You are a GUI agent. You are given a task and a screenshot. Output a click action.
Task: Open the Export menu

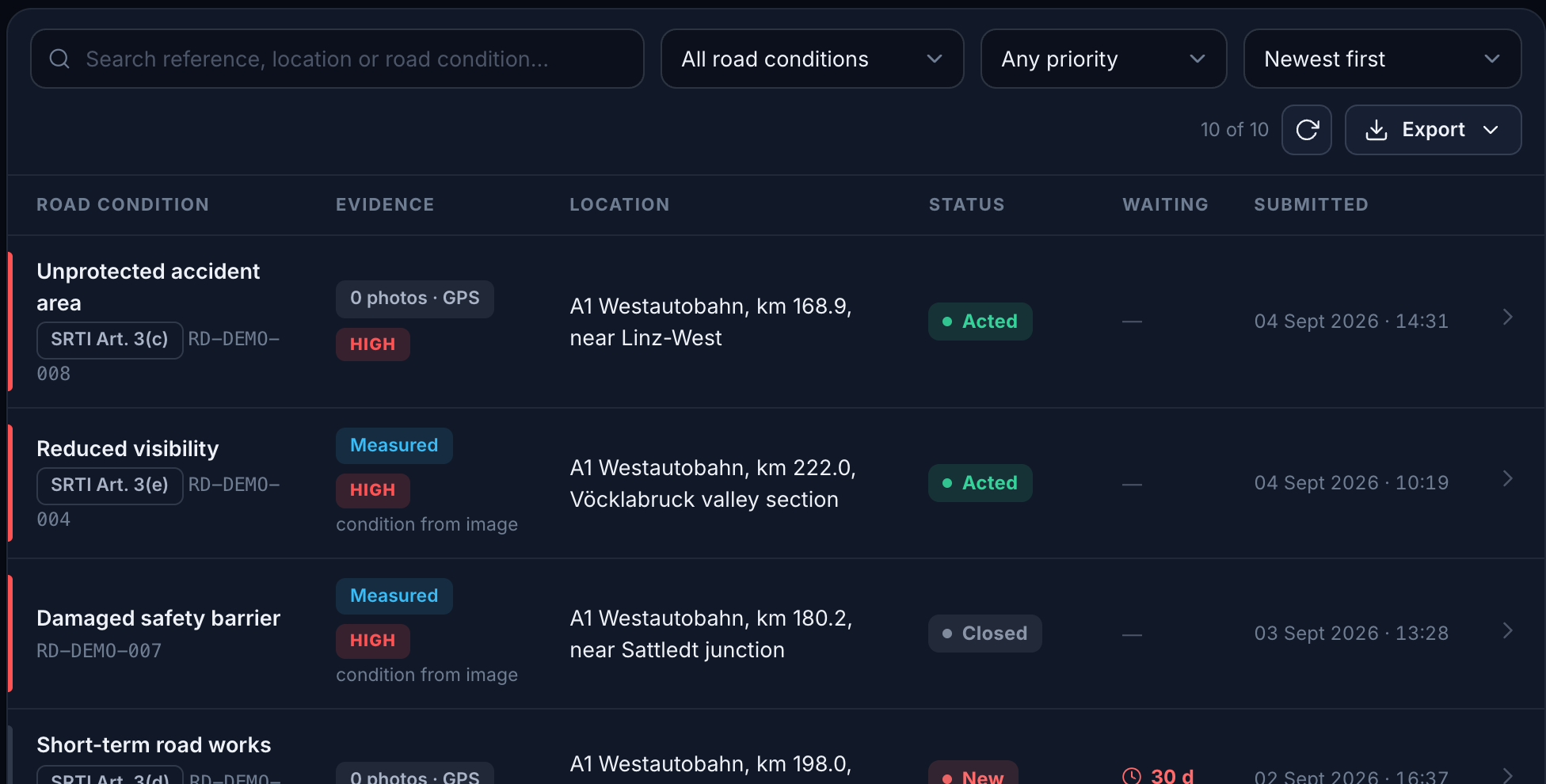click(1433, 130)
